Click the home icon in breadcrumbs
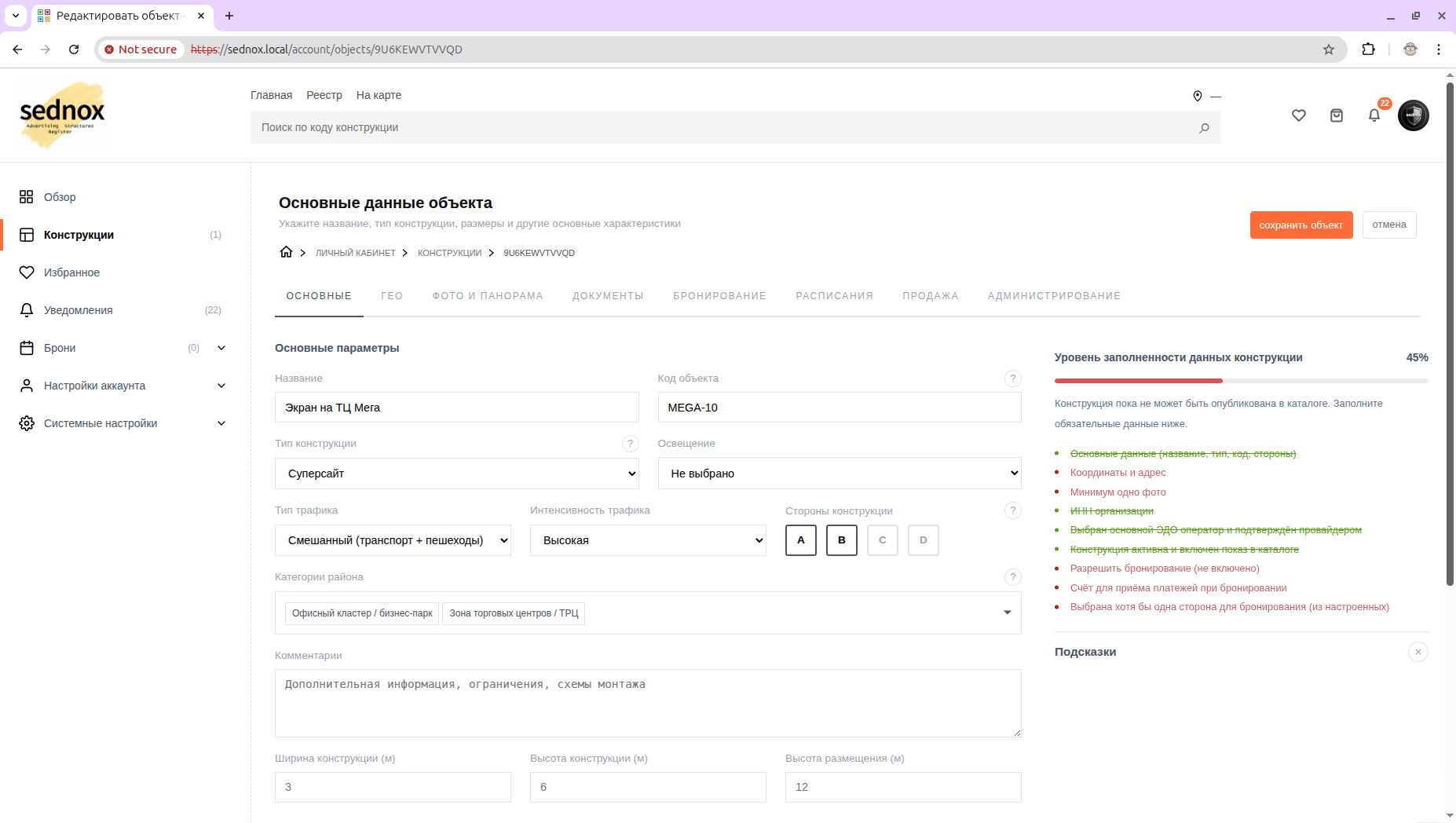Screen dimensions: 1456x823 click(x=286, y=252)
